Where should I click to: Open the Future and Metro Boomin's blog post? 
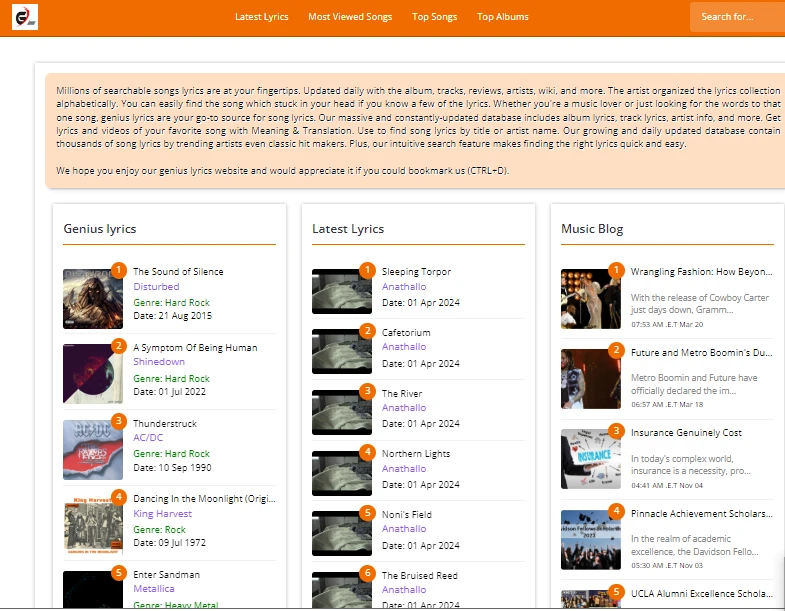point(701,353)
